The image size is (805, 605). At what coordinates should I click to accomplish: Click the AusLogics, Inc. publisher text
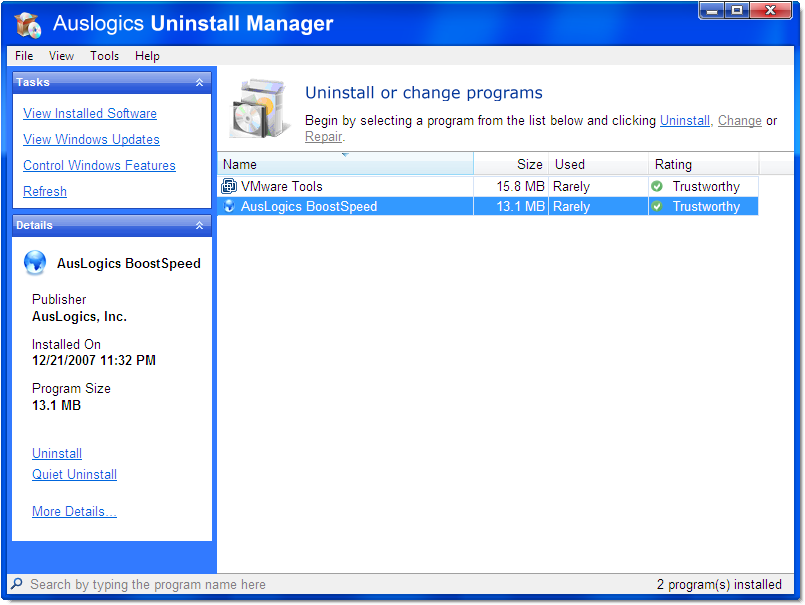pyautogui.click(x=79, y=316)
